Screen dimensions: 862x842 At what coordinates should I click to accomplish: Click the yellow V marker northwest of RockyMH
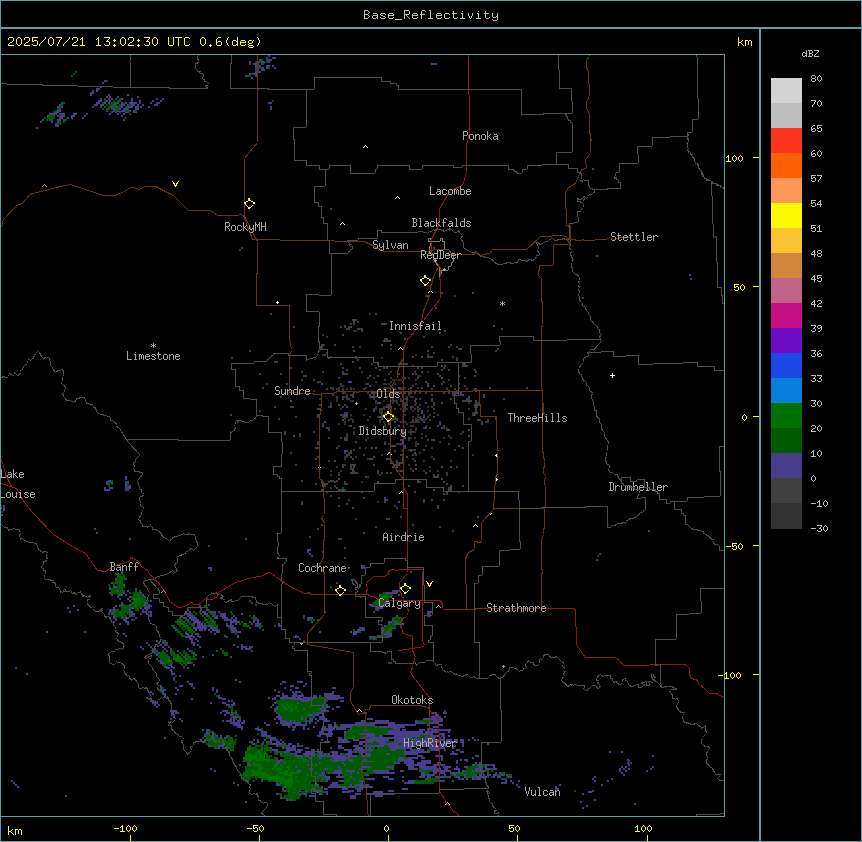pos(175,184)
